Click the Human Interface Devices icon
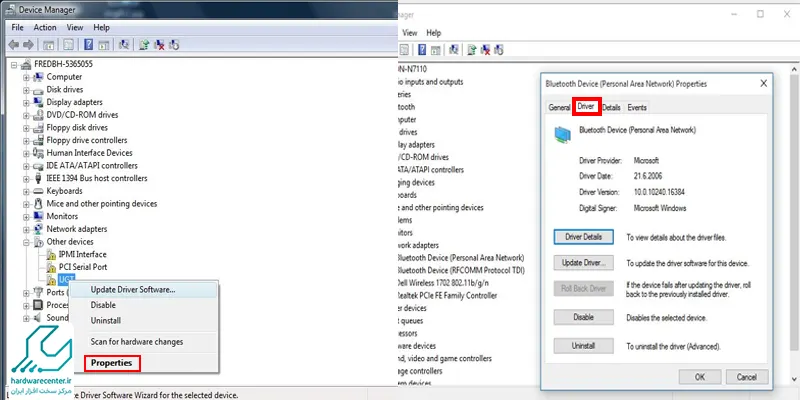 click(38, 153)
